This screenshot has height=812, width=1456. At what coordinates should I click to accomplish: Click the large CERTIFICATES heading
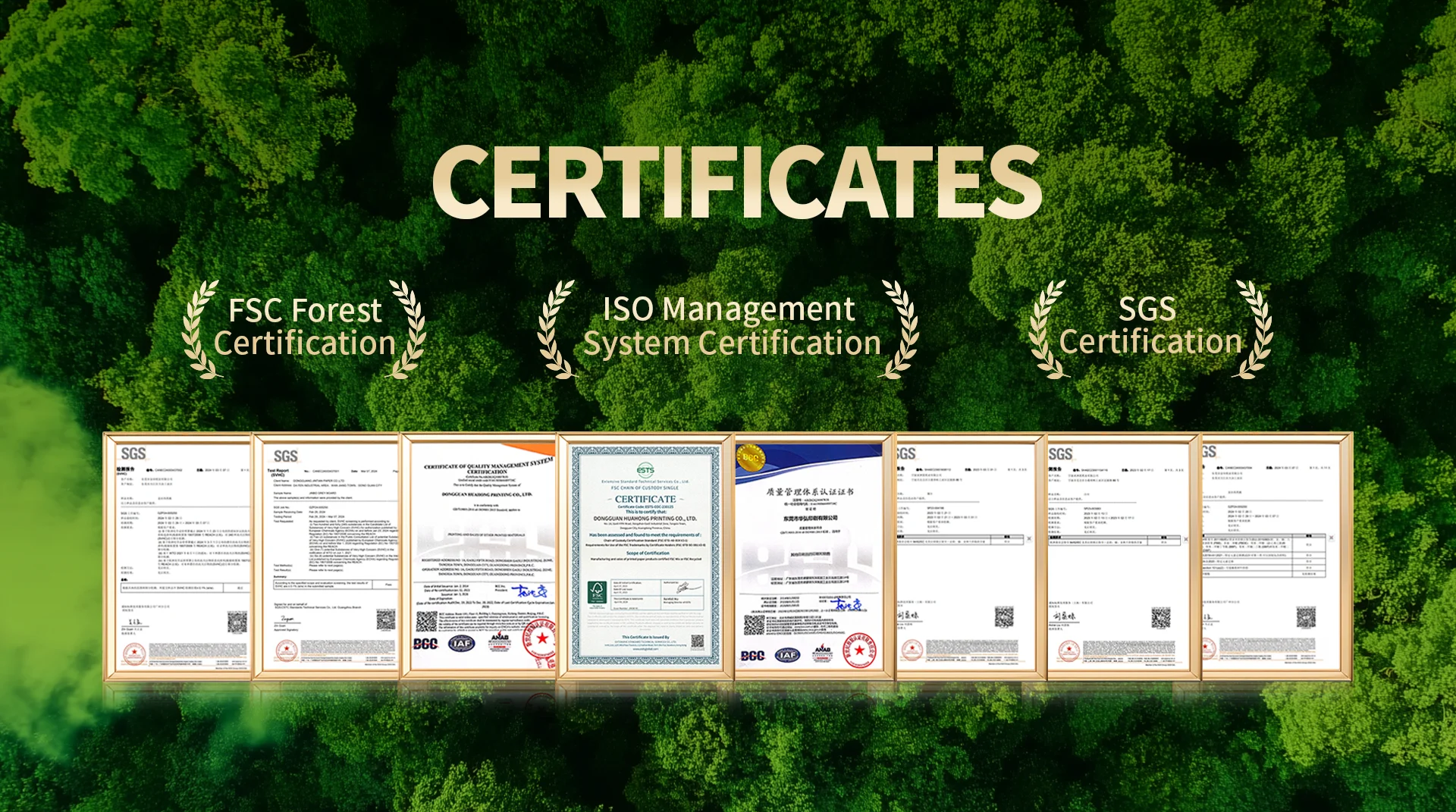coord(736,182)
